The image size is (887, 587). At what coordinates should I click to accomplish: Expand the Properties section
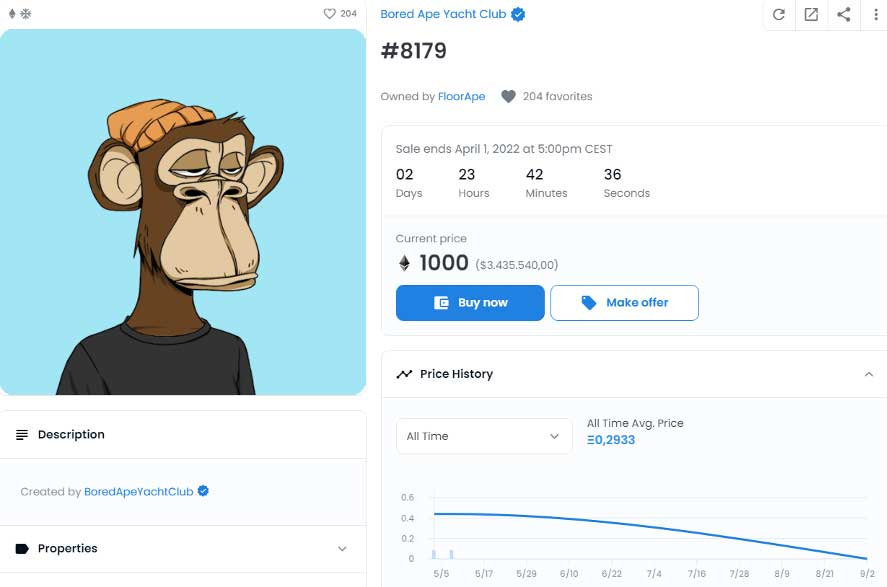tap(342, 549)
